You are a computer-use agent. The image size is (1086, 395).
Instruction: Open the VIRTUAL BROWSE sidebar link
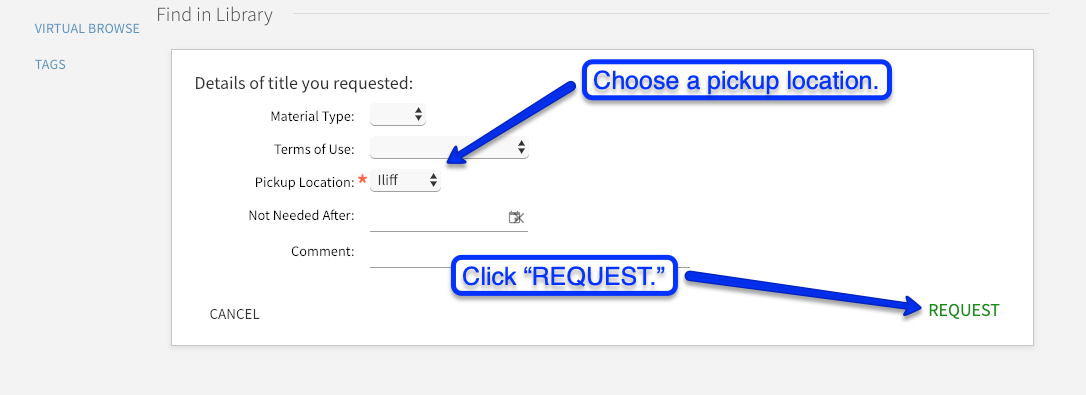point(87,29)
